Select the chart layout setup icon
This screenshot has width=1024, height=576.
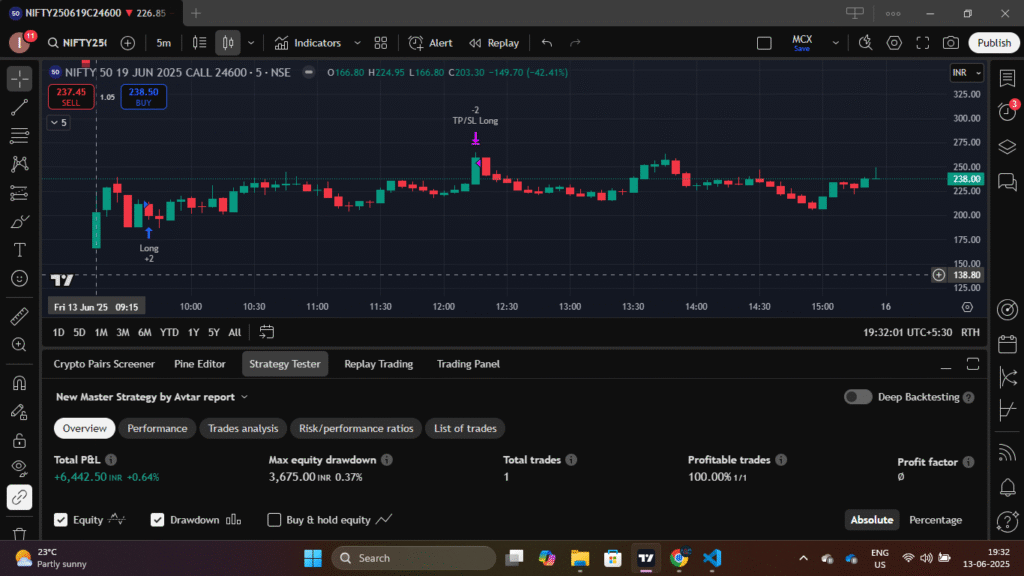pos(764,43)
